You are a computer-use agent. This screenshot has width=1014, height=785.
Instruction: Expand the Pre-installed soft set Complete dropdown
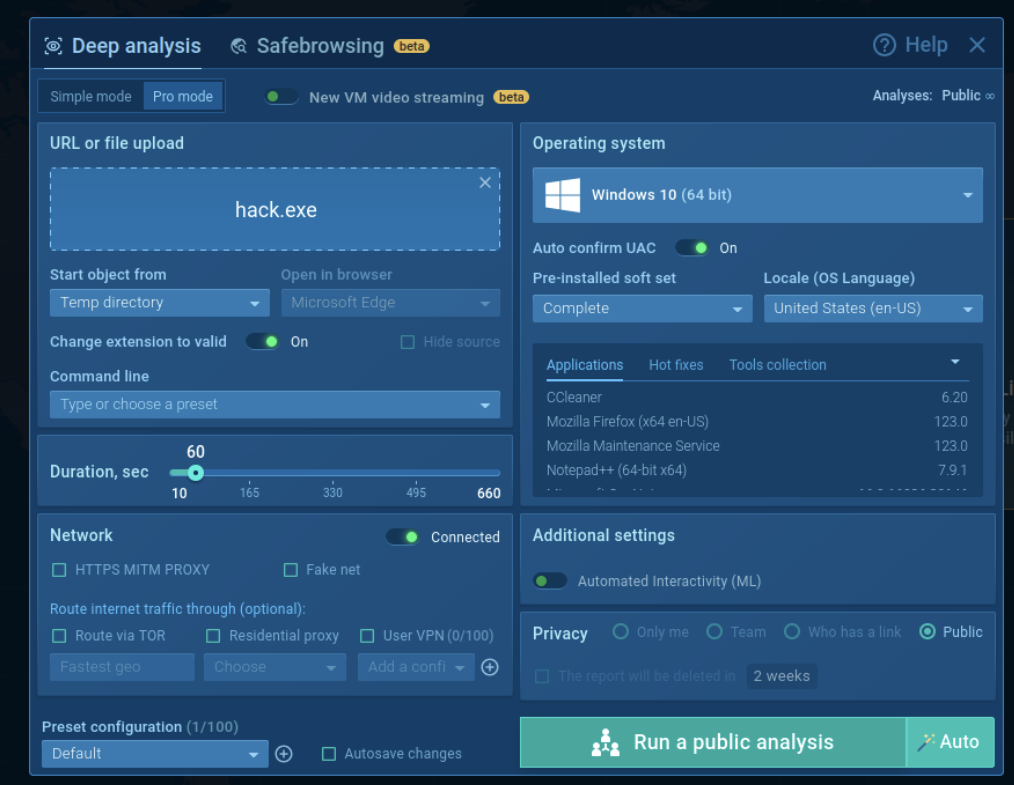coord(642,309)
